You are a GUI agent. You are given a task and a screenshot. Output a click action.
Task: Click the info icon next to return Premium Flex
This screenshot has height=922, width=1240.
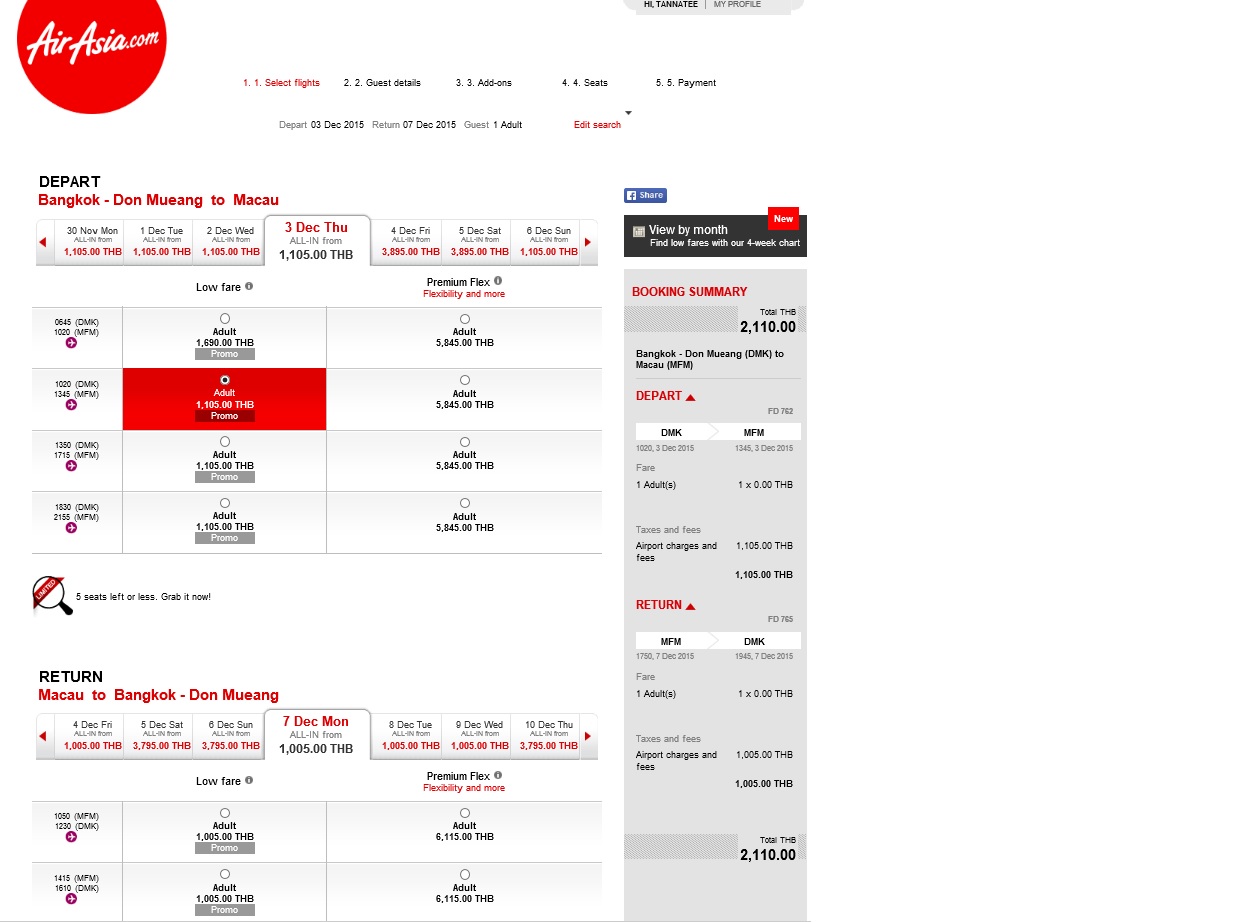point(497,775)
